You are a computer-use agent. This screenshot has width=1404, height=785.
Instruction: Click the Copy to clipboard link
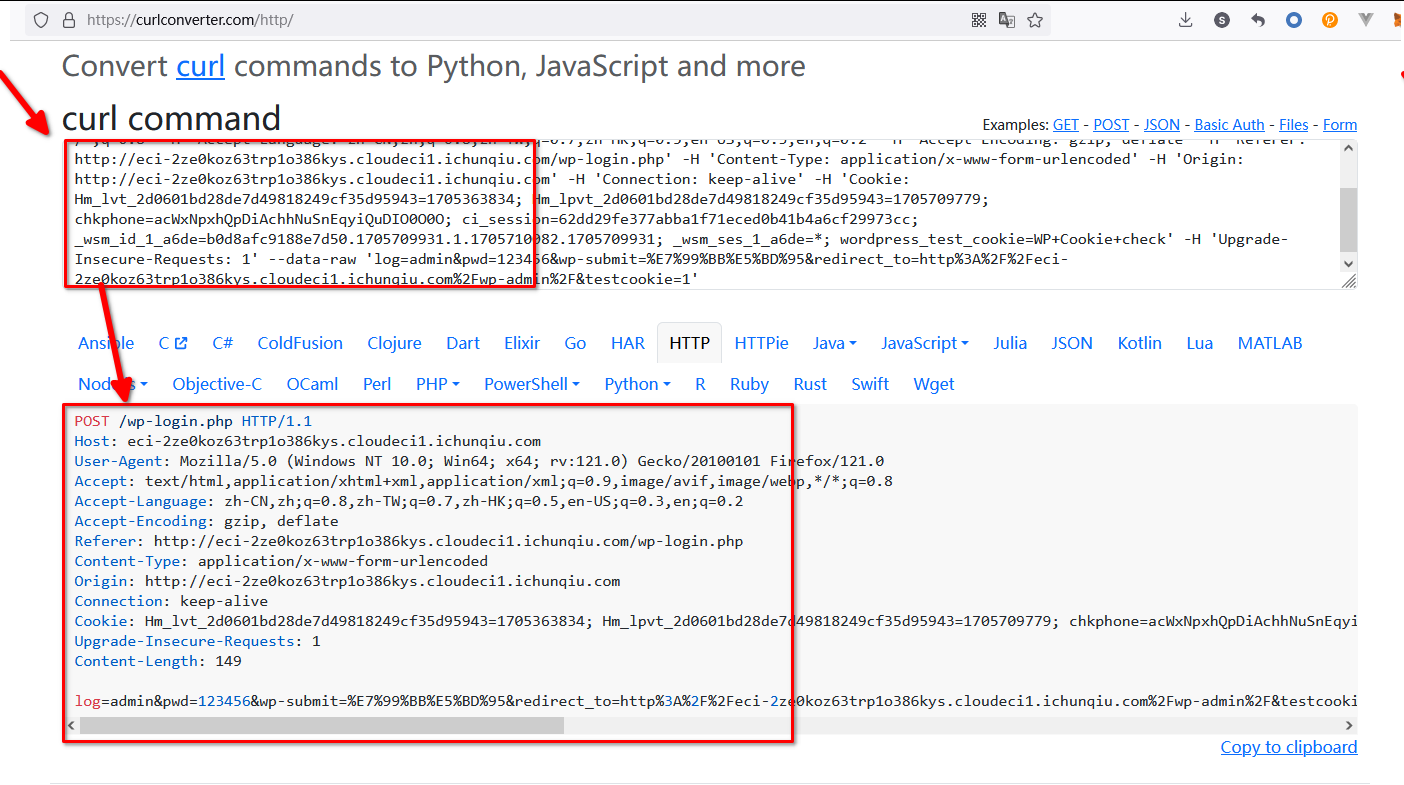click(x=1288, y=747)
